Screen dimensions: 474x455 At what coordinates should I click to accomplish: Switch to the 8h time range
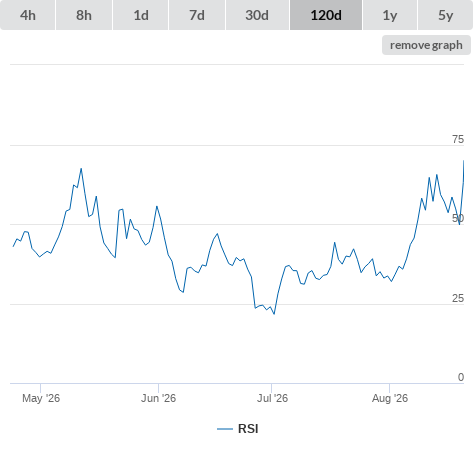pyautogui.click(x=84, y=15)
